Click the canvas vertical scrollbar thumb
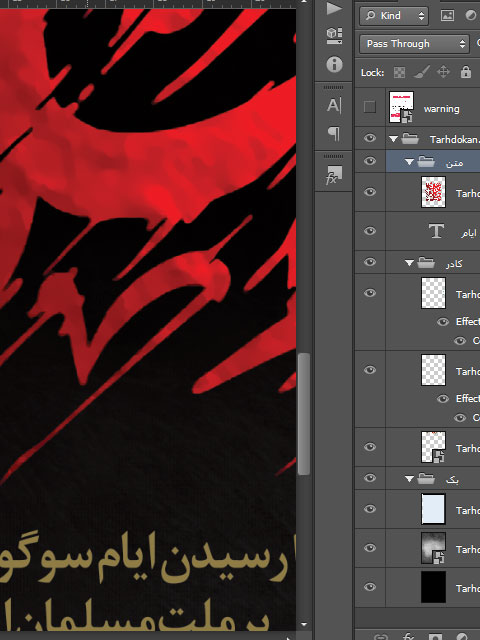Screen dimensions: 480x640 click(304, 414)
